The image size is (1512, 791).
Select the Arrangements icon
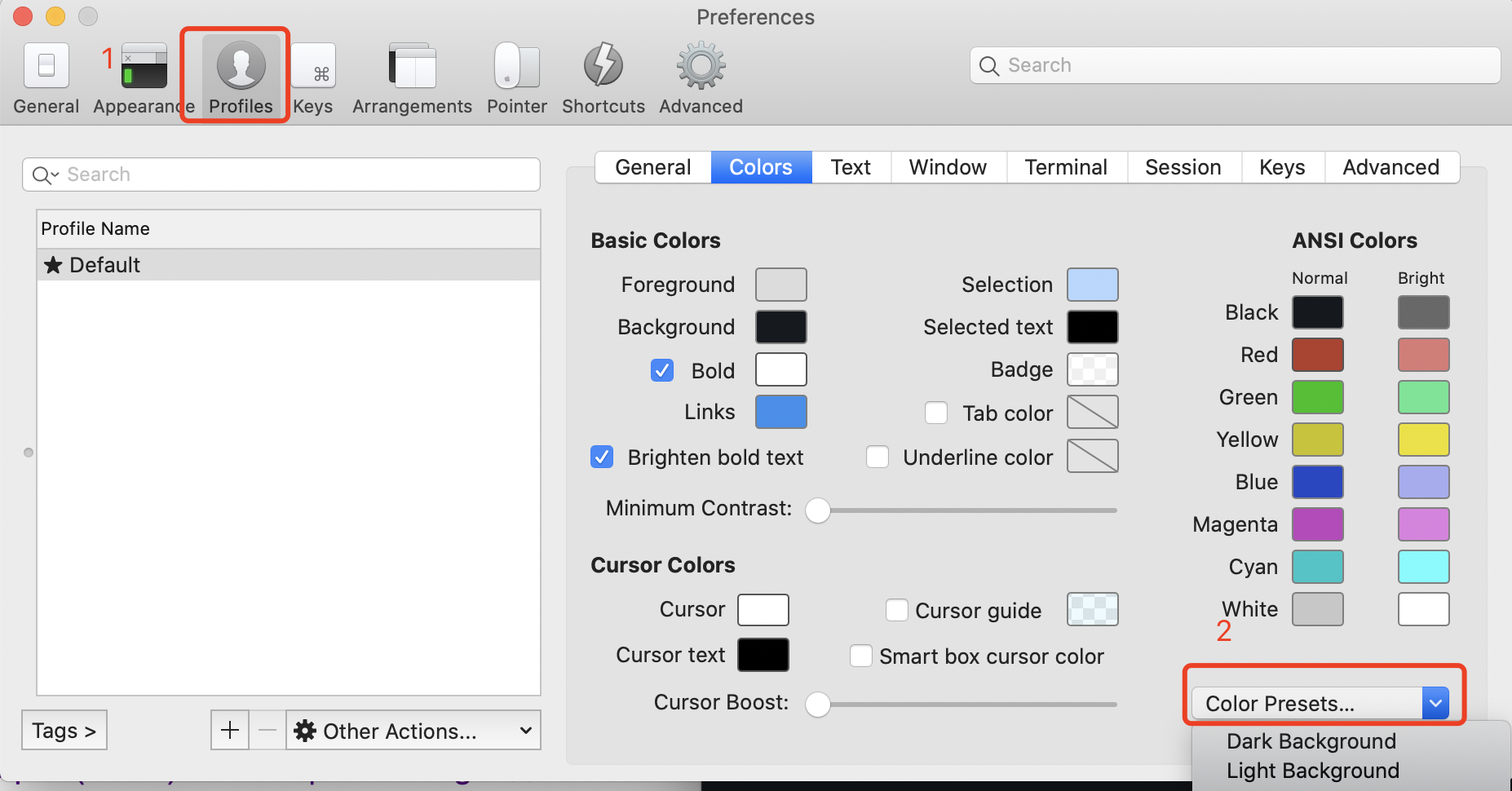click(x=412, y=77)
